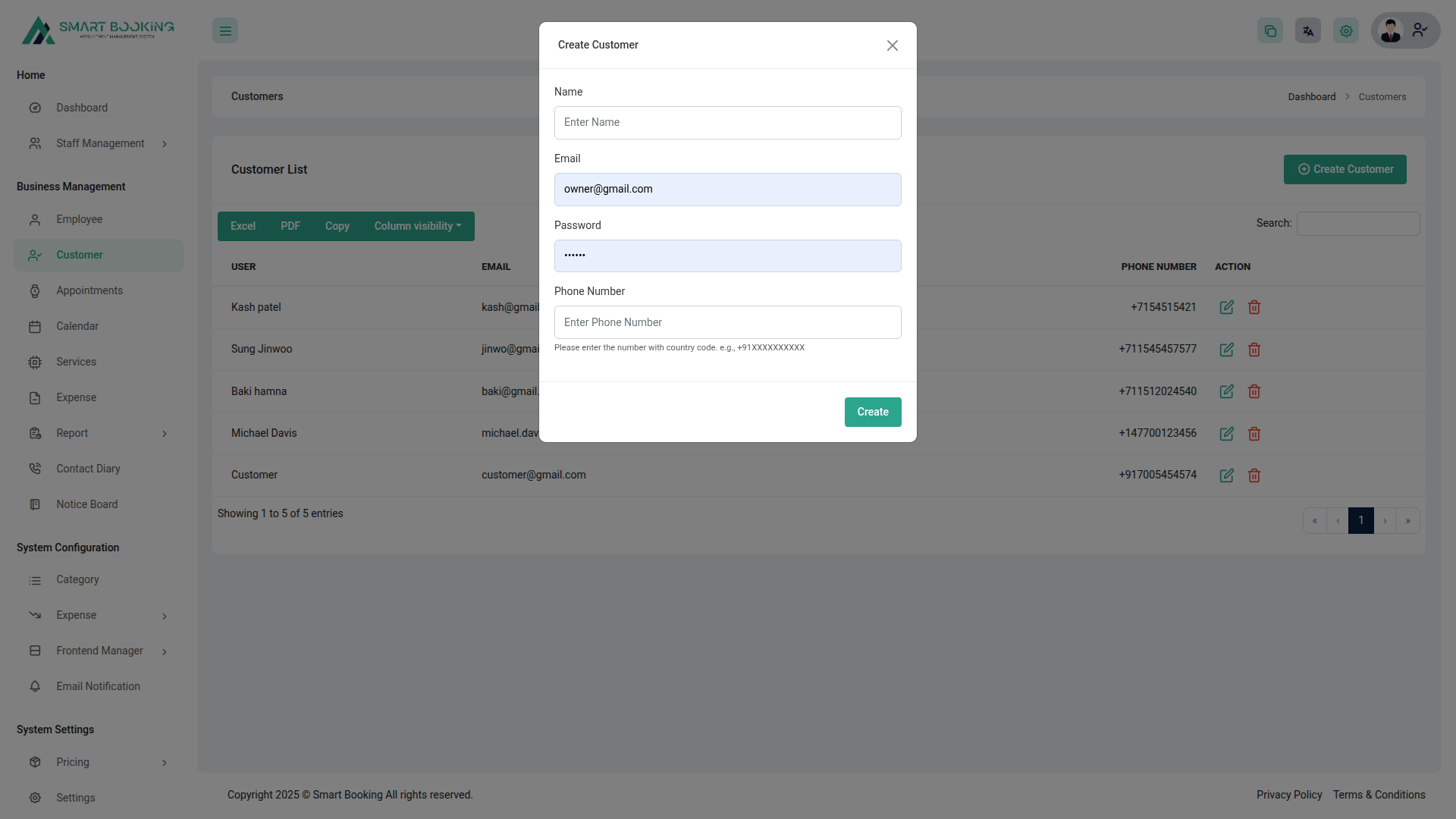Image resolution: width=1456 pixels, height=819 pixels.
Task: Toggle the sidebar with the hamburger menu
Action: (224, 30)
